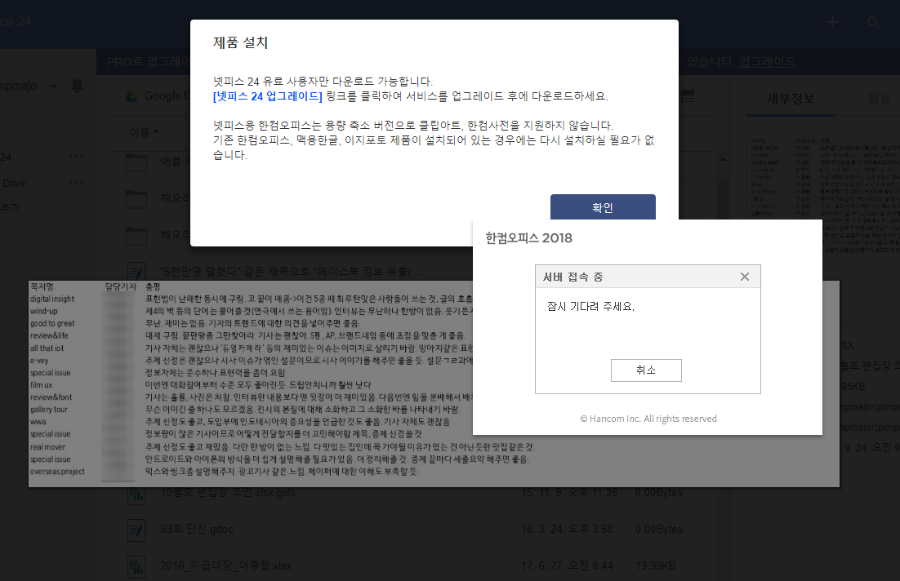Viewport: 900px width, 581px height.
Task: Click the review&life row label
Action: click(49, 336)
